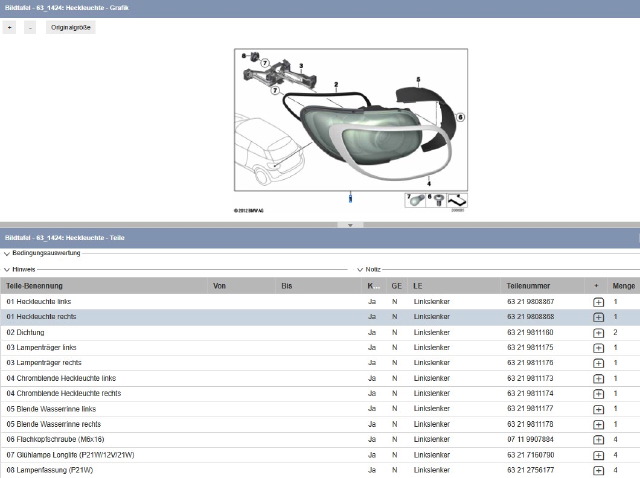Screen dimensions: 640x478
Task: Add Glühlampe Longlife to parts list
Action: [x=598, y=455]
